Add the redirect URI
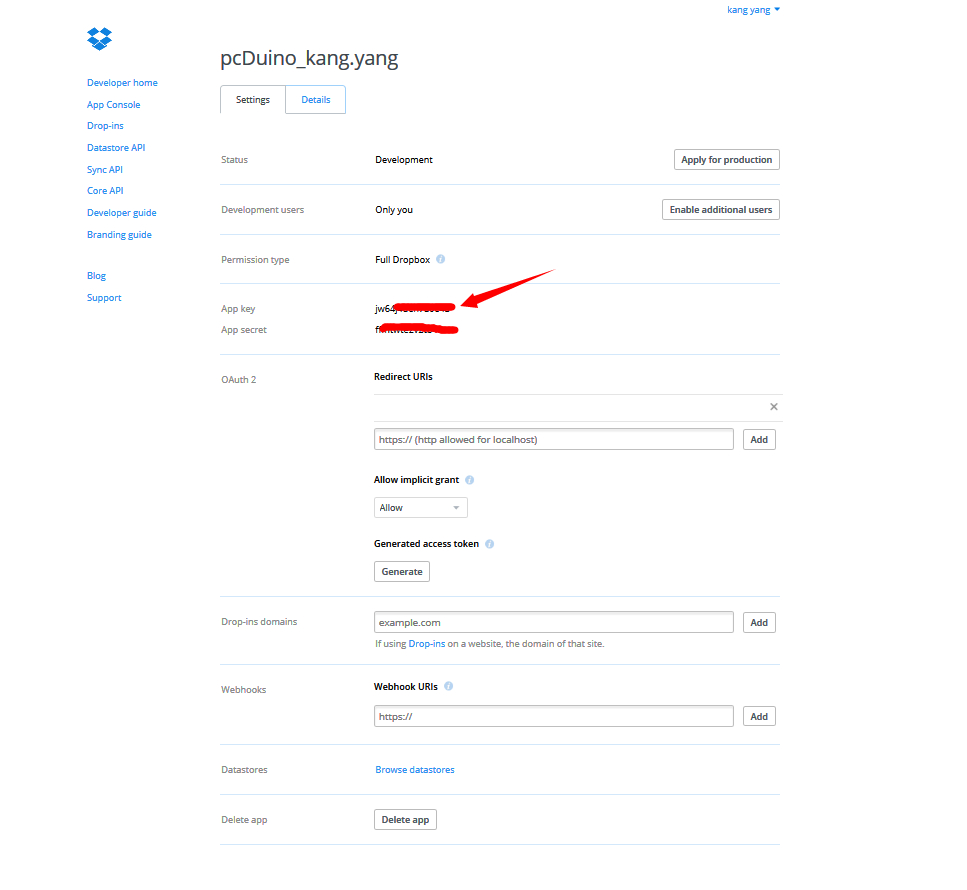The image size is (967, 890). 759,440
